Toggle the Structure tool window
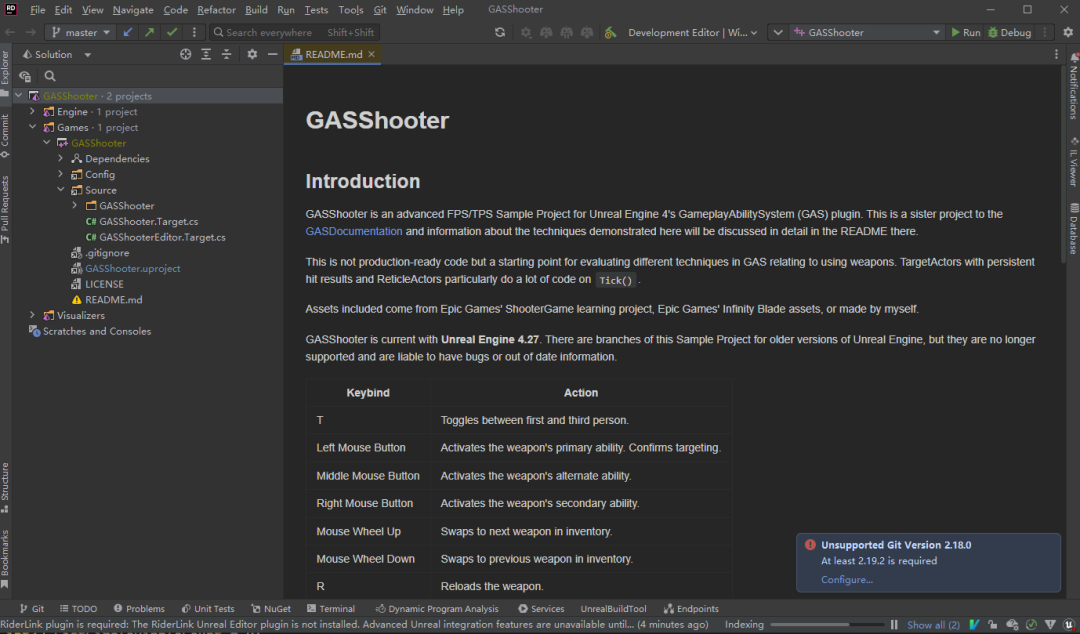This screenshot has height=634, width=1080. [6, 488]
